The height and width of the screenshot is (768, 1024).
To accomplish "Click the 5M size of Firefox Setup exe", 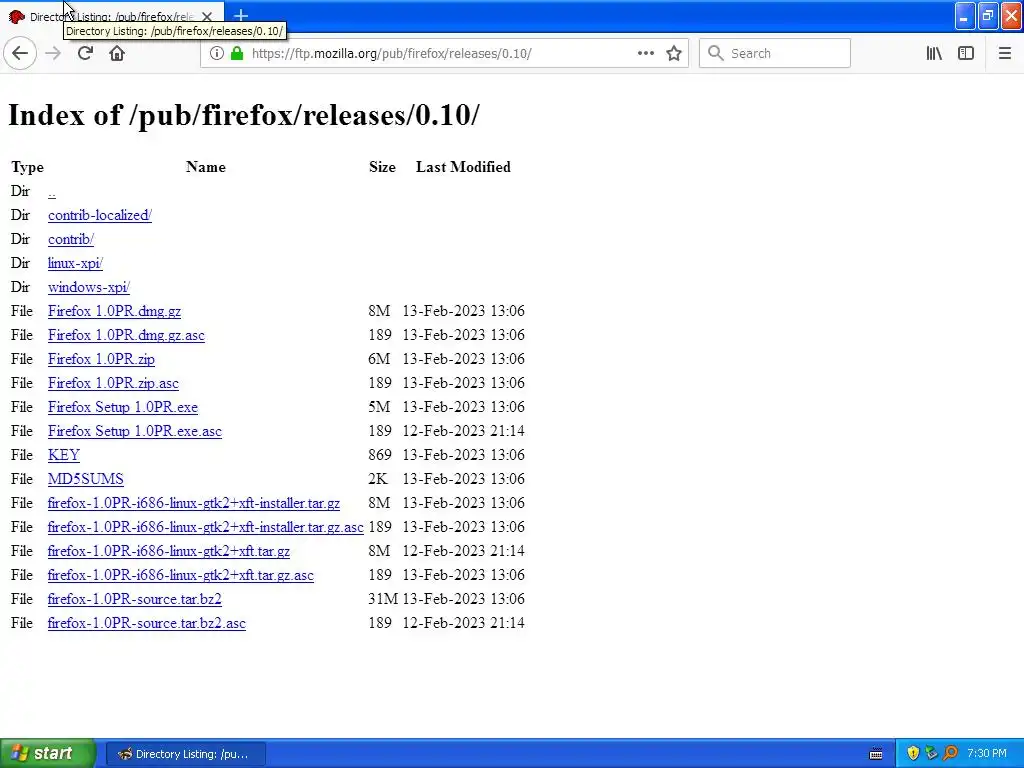I will (x=379, y=408).
